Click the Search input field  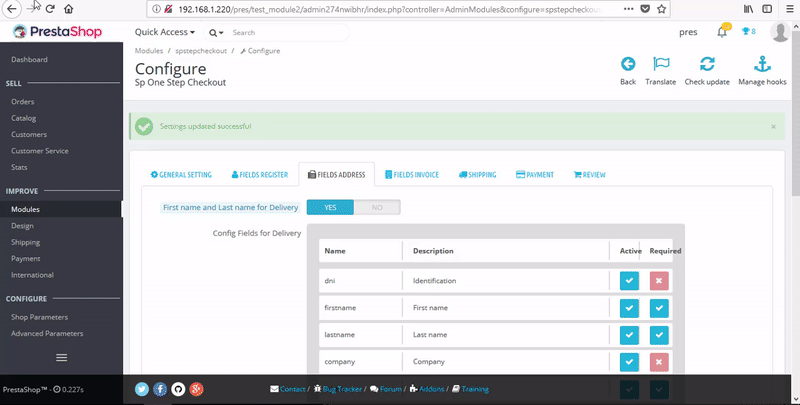coord(288,33)
